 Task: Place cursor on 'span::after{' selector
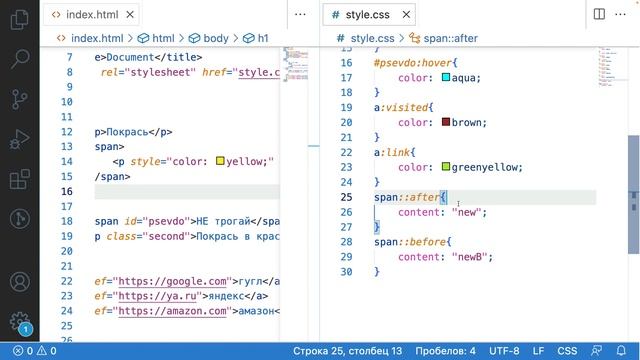[x=410, y=197]
